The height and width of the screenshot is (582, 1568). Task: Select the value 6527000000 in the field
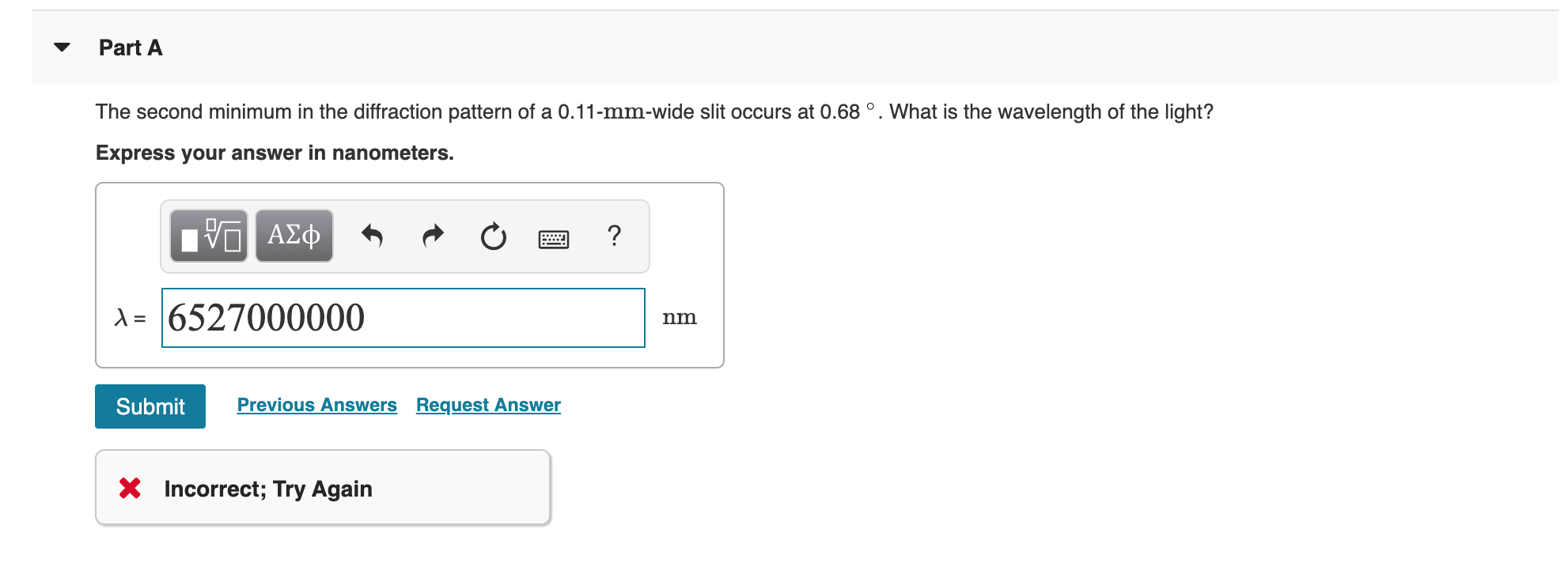click(x=266, y=317)
